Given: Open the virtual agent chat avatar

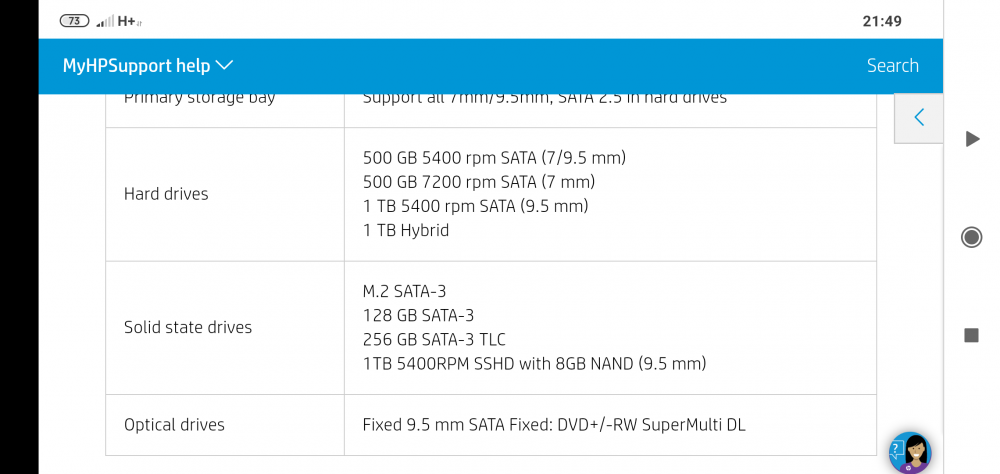Looking at the screenshot, I should coord(910,452).
